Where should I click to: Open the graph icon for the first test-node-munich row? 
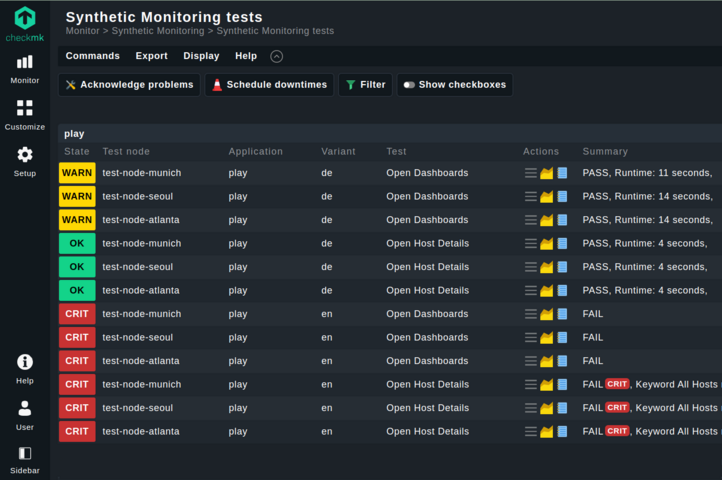tap(547, 173)
